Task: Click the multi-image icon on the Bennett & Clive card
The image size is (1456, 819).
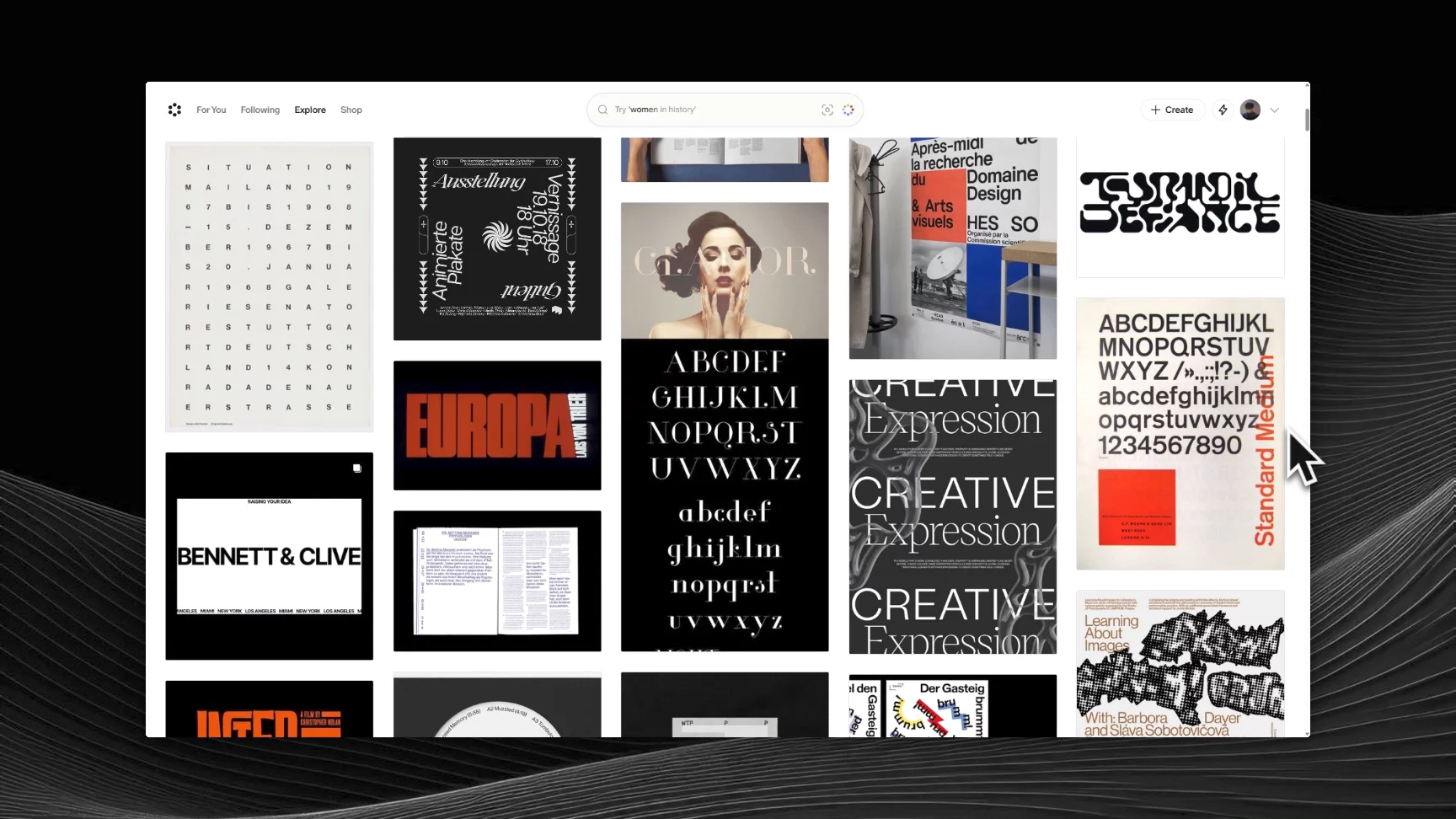Action: point(357,468)
